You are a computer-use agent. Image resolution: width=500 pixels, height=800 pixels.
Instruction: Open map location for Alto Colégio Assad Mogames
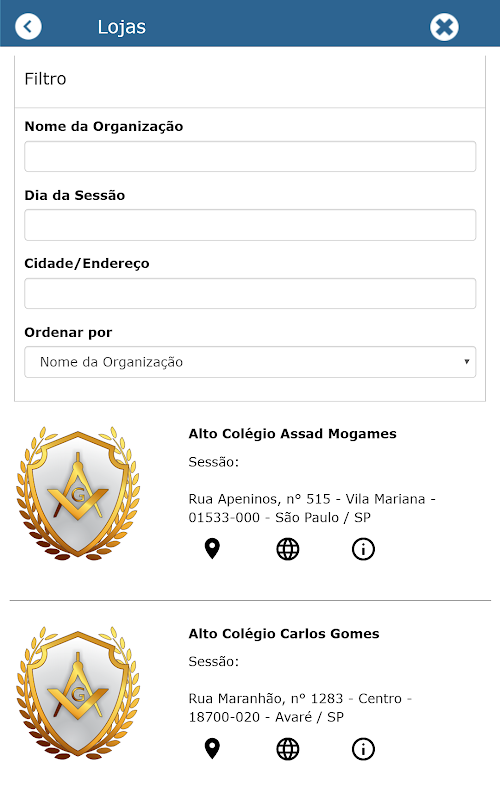[212, 549]
